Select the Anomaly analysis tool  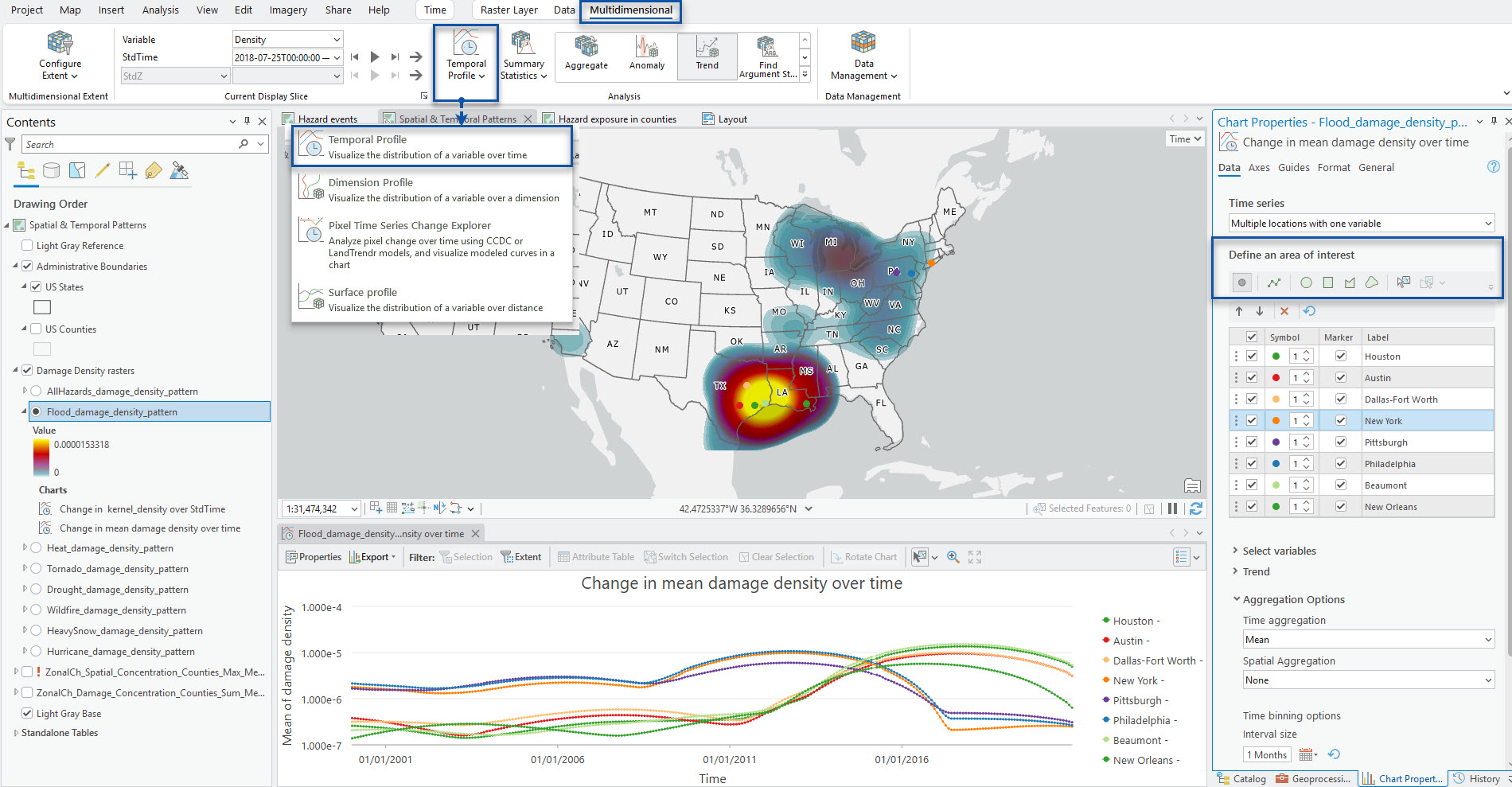(x=646, y=54)
